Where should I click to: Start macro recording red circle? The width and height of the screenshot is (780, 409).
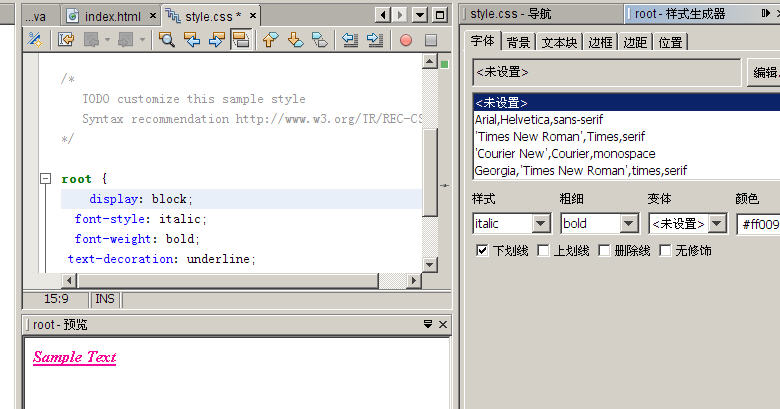[406, 40]
